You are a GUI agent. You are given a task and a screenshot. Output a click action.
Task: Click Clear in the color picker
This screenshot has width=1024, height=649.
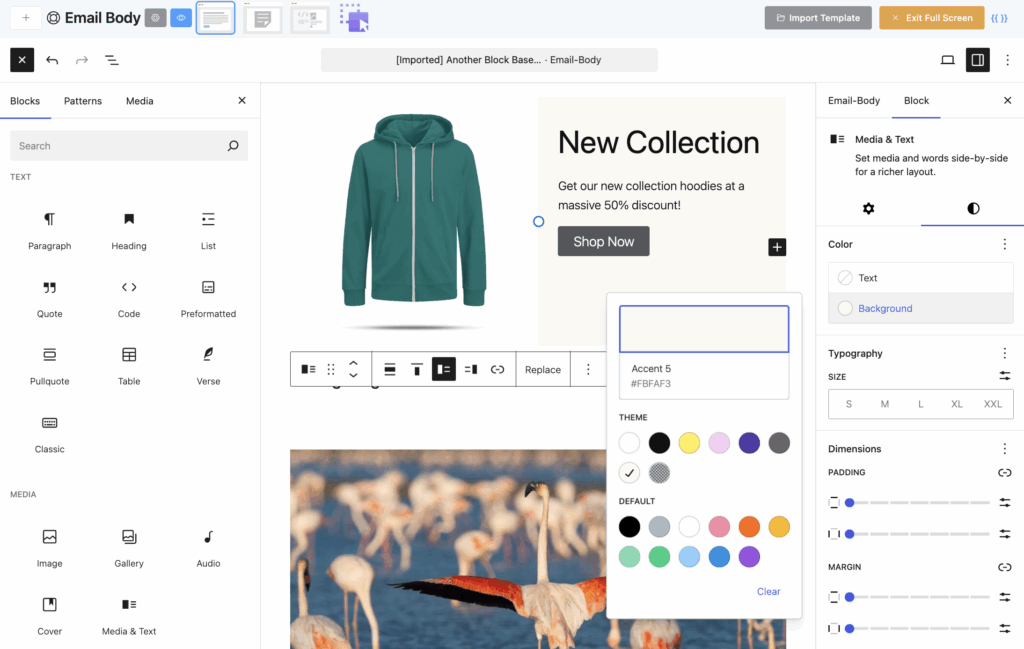[768, 591]
